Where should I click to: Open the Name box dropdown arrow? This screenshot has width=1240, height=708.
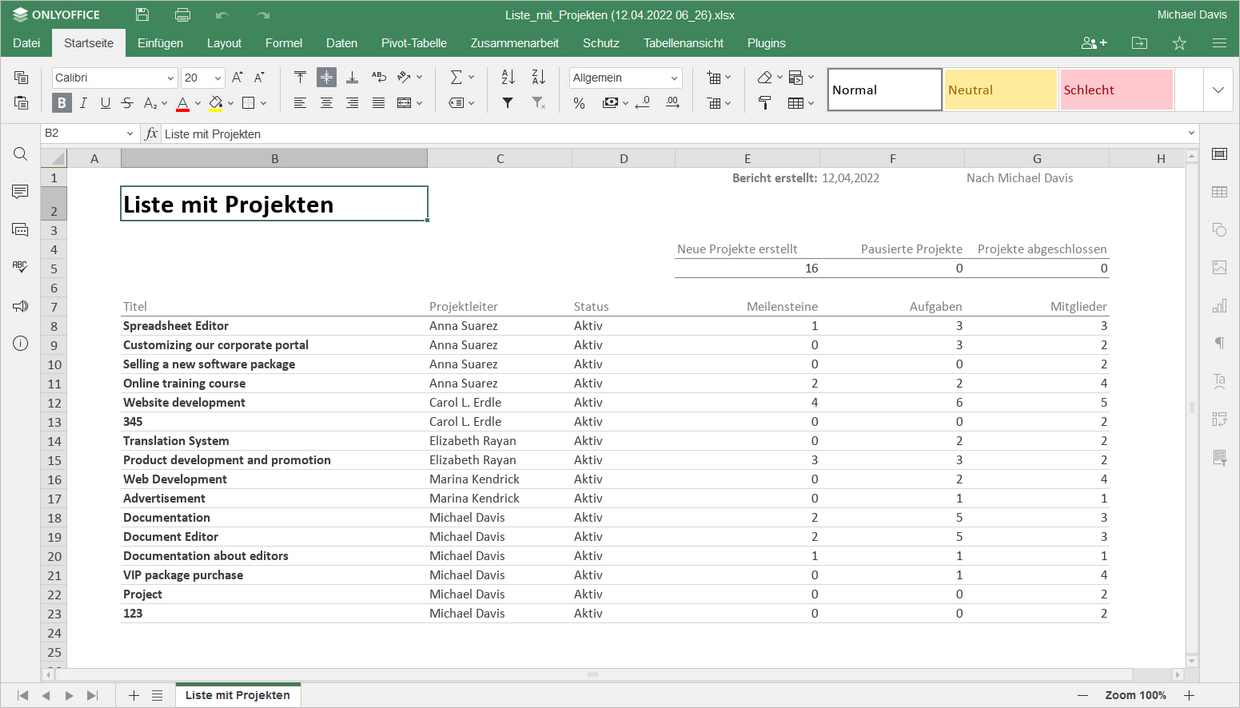tap(130, 134)
